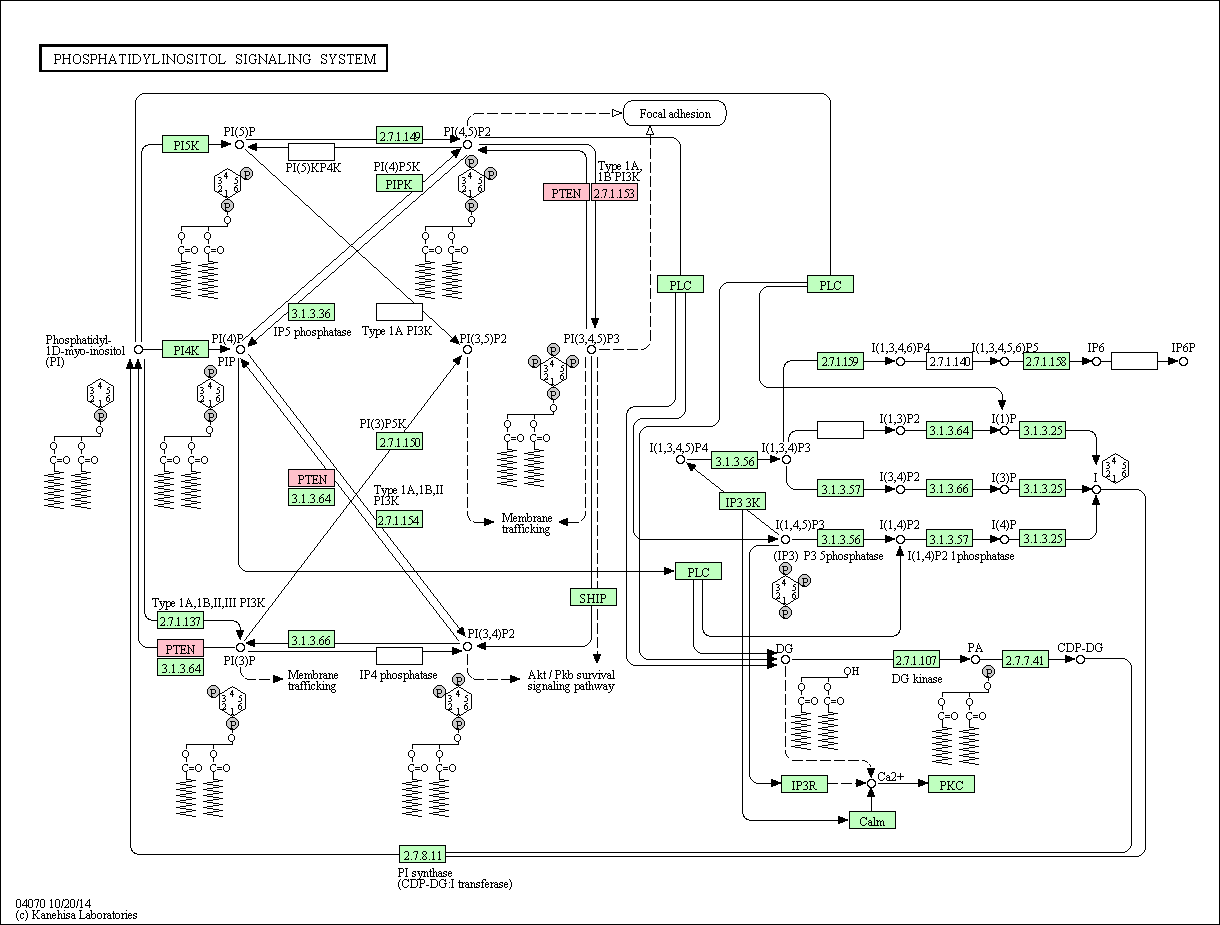The image size is (1220, 925).
Task: Click the 3.1.3.36 IP5 phosphatase box
Action: coord(311,313)
